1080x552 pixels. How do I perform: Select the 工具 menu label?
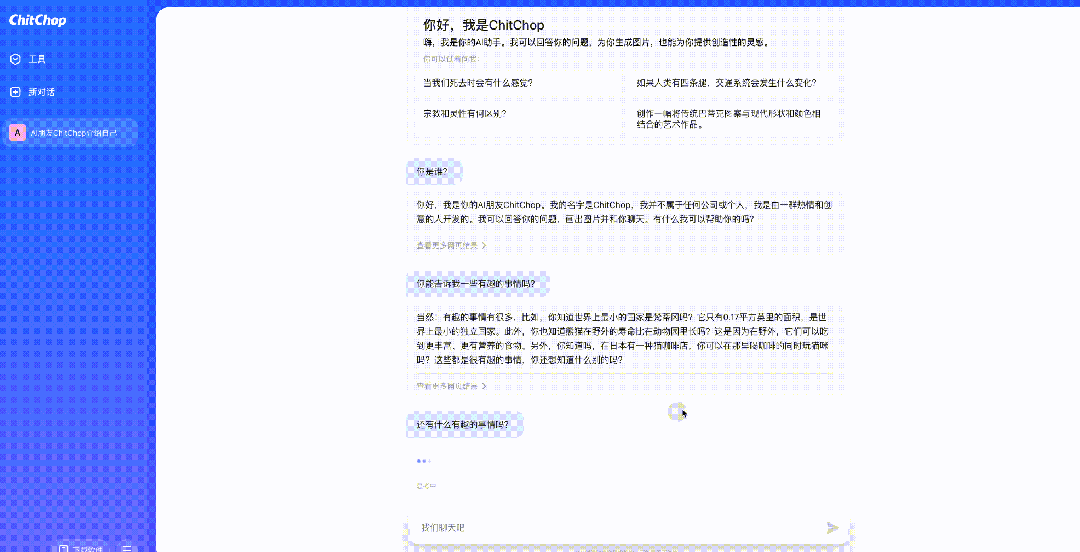click(x=37, y=59)
